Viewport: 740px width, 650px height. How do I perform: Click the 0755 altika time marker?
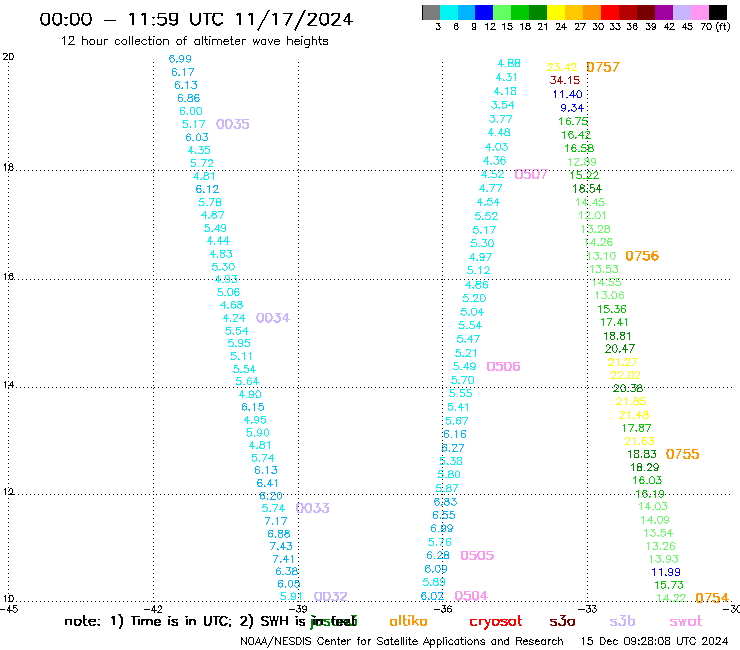682,454
